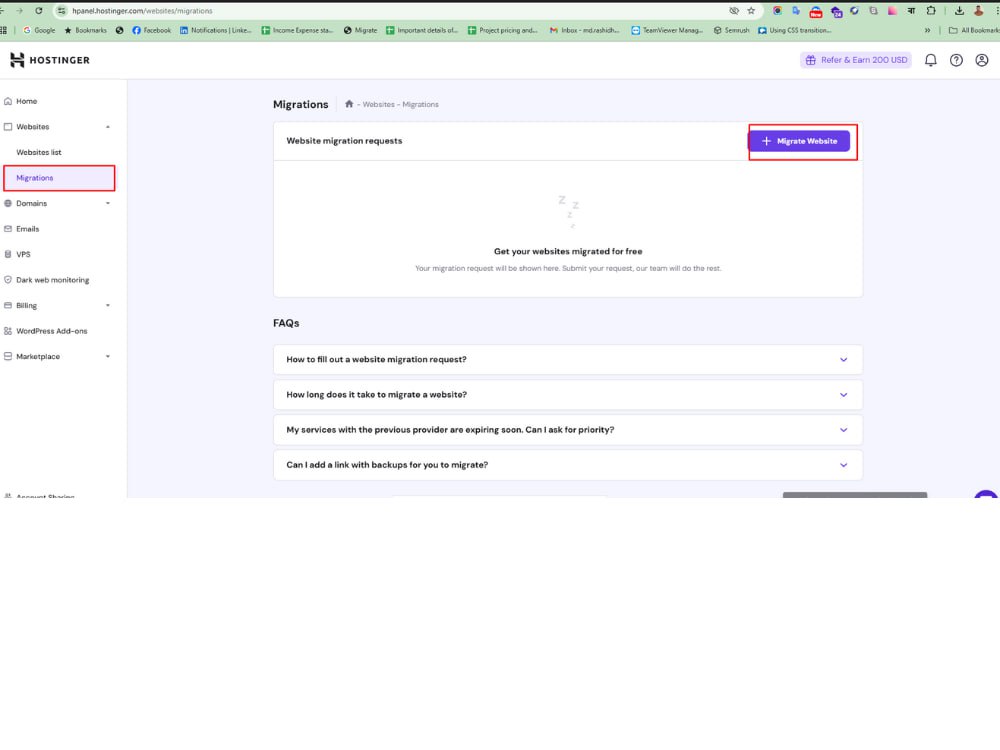Click the Refer & Earn 200 USD button
Screen dimensions: 1000x750
(856, 60)
